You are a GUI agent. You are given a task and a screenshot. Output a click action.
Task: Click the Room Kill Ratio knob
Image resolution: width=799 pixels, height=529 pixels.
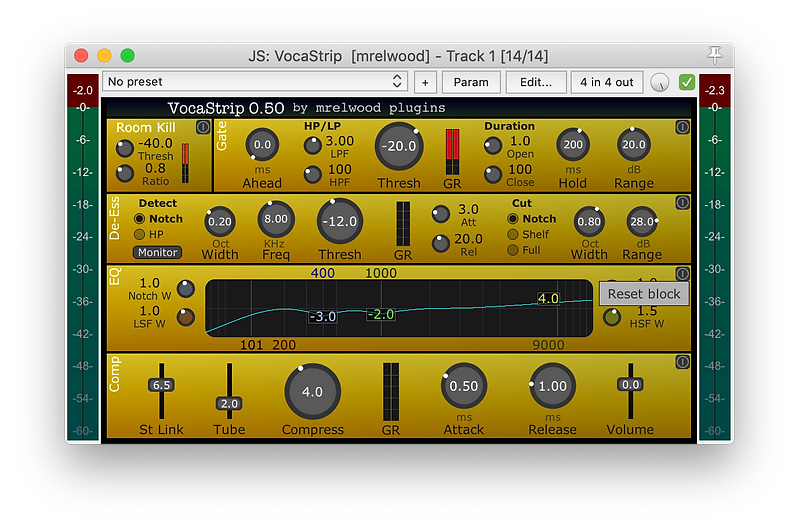[x=125, y=174]
